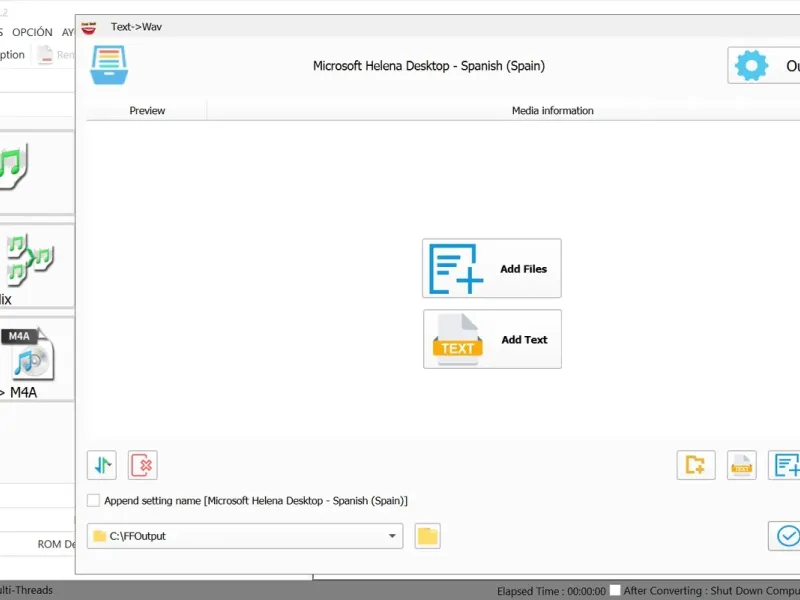Viewport: 800px width, 600px height.
Task: Click the red remove file icon
Action: click(142, 465)
